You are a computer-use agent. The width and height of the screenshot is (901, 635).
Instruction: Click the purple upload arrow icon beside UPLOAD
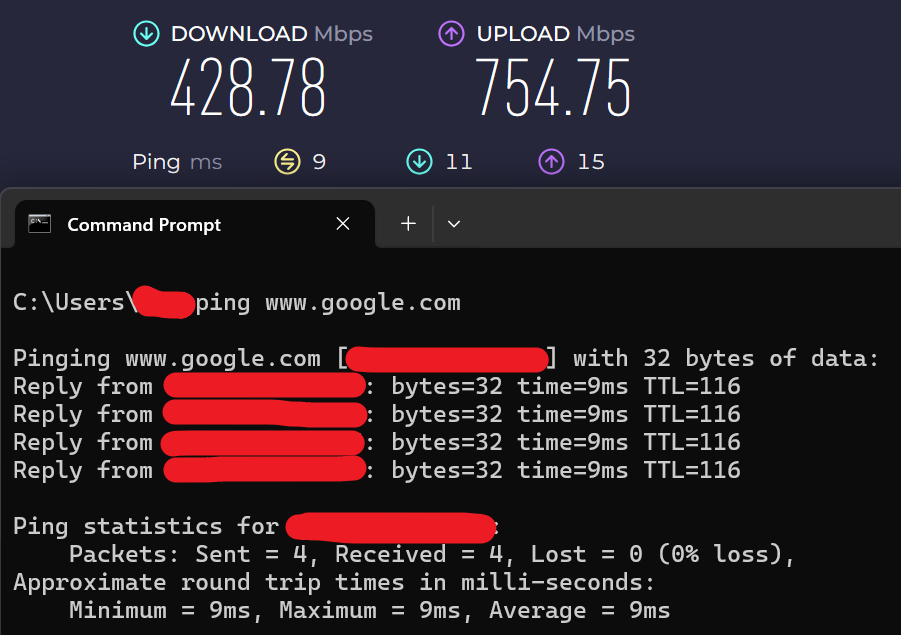[x=452, y=34]
